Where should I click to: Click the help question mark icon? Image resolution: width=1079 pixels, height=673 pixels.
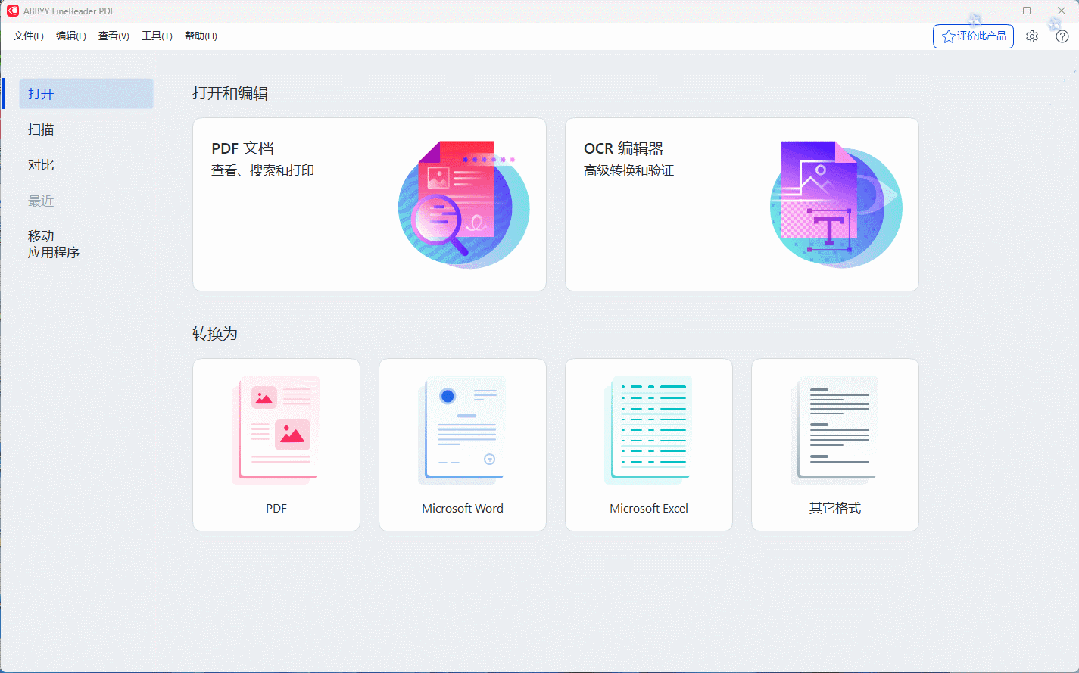pos(1062,35)
